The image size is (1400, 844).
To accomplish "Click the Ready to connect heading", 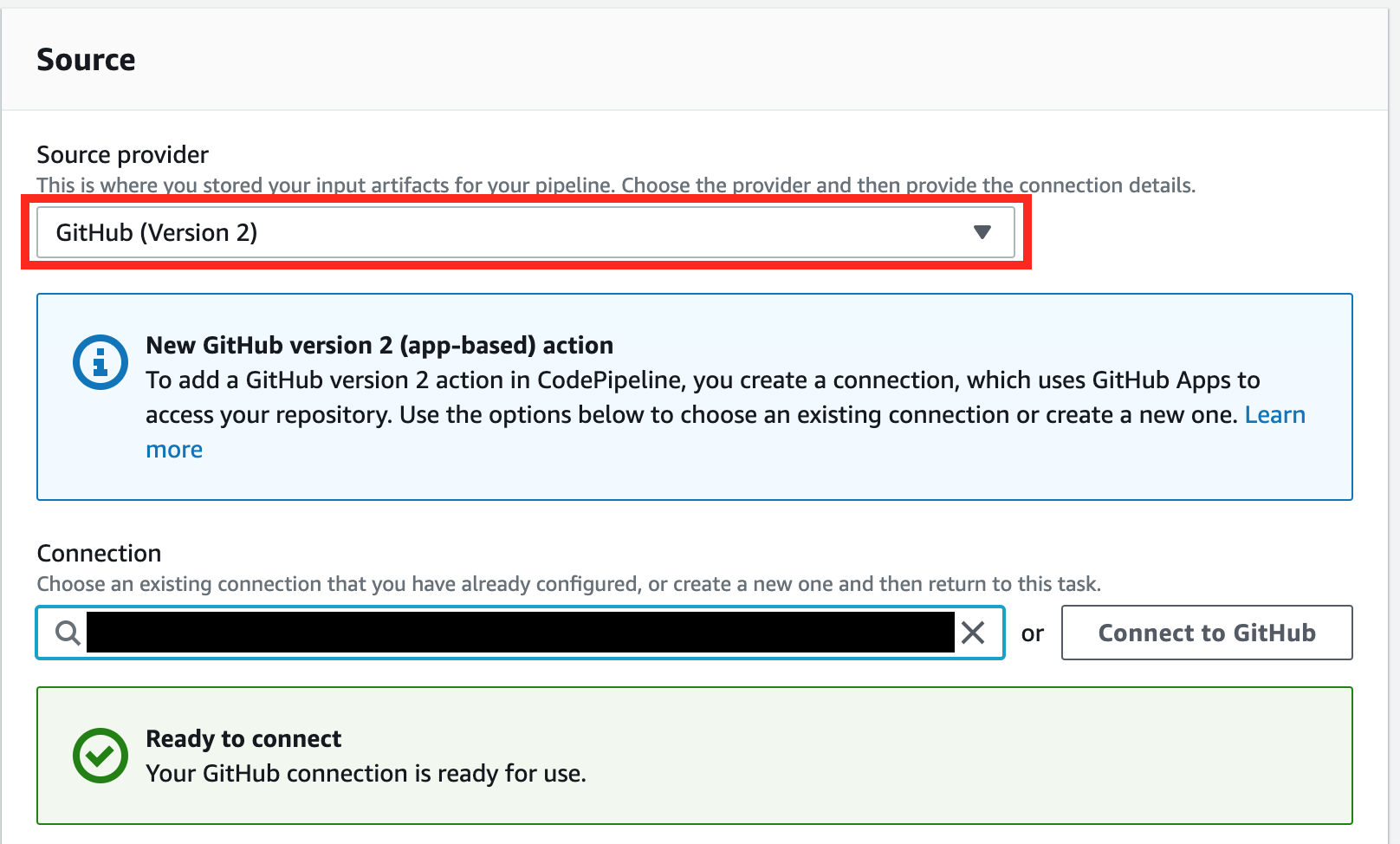I will [243, 738].
